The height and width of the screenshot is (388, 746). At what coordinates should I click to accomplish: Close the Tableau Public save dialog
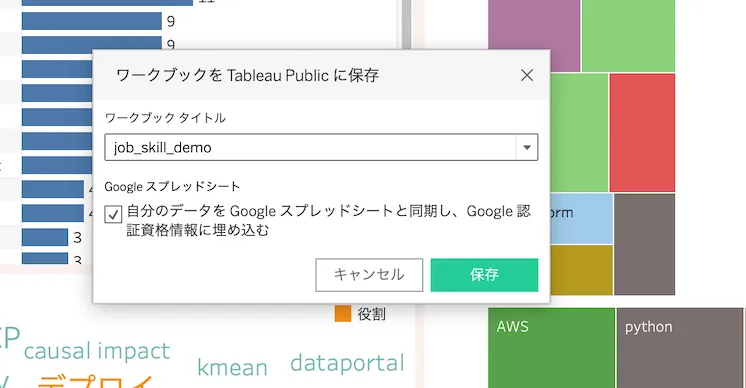coord(527,75)
